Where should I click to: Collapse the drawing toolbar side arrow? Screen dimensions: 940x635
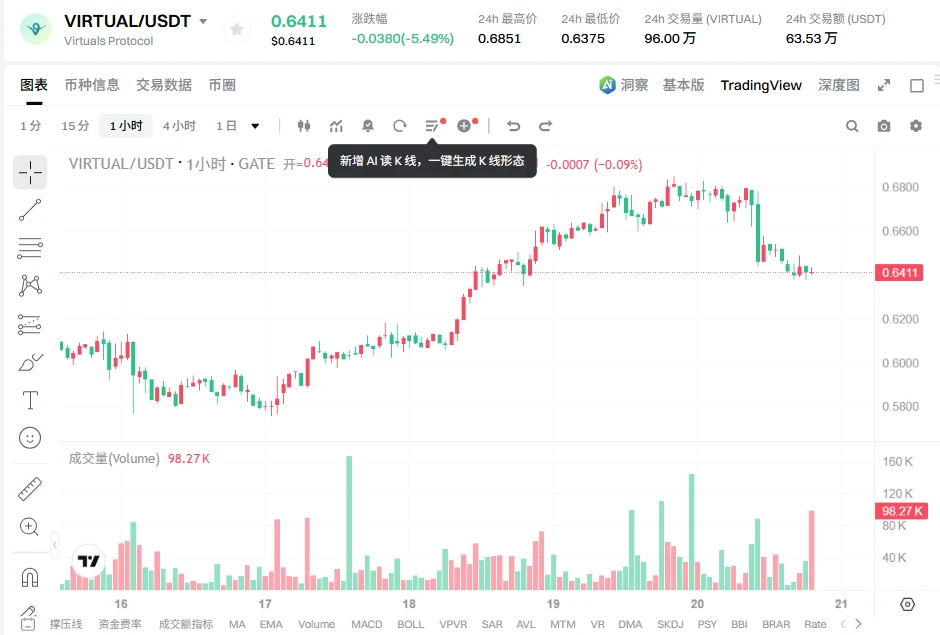tap(55, 545)
